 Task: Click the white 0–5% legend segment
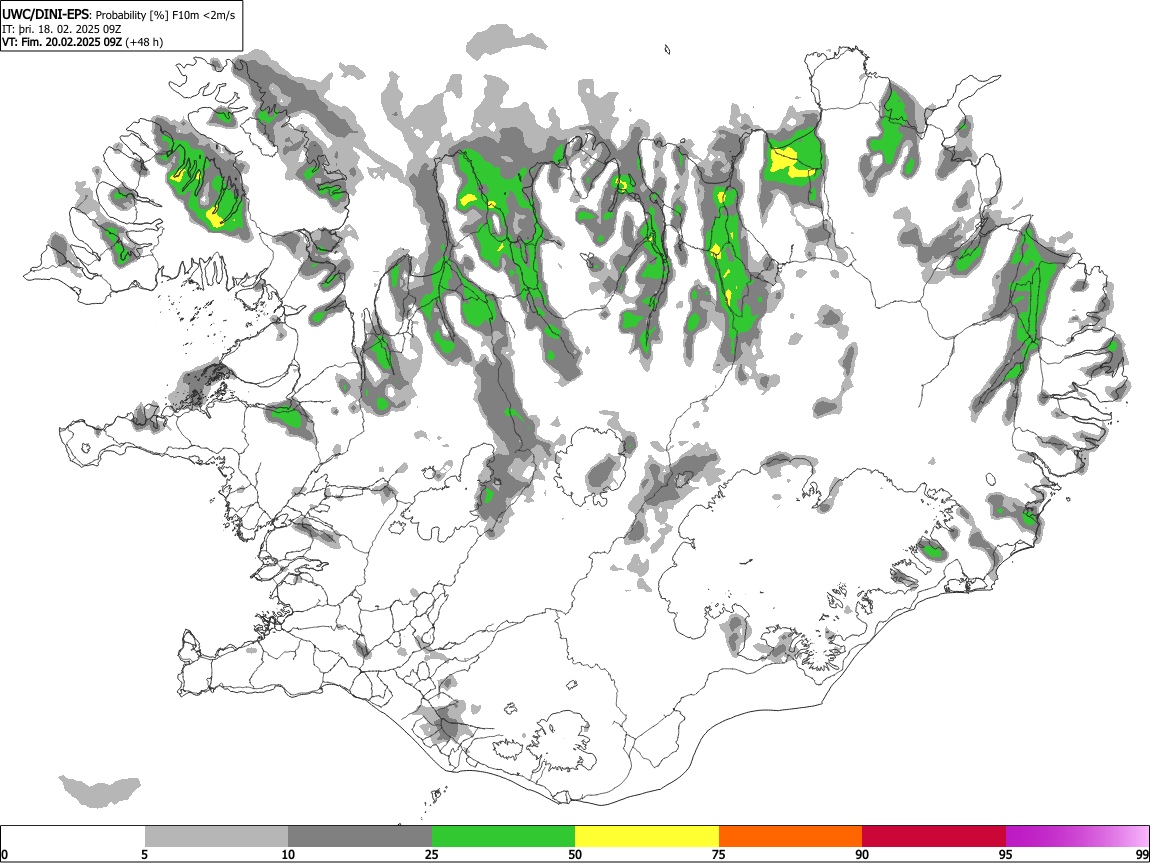coord(73,836)
